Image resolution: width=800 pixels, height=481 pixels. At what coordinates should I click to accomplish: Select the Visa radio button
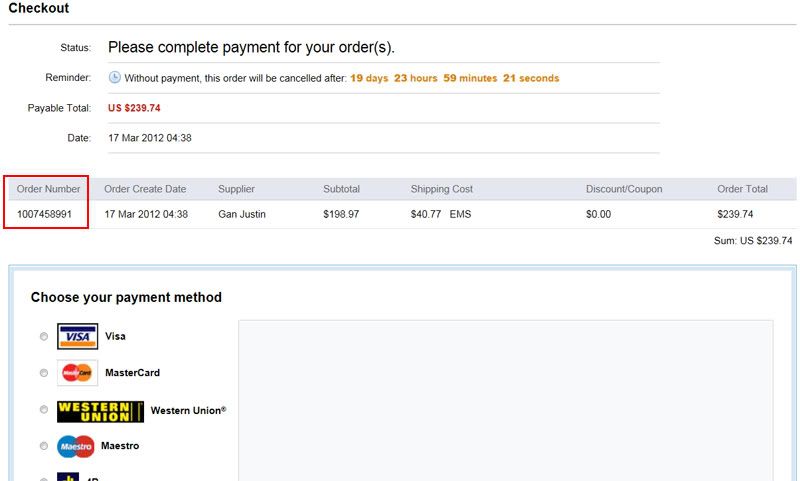point(43,337)
